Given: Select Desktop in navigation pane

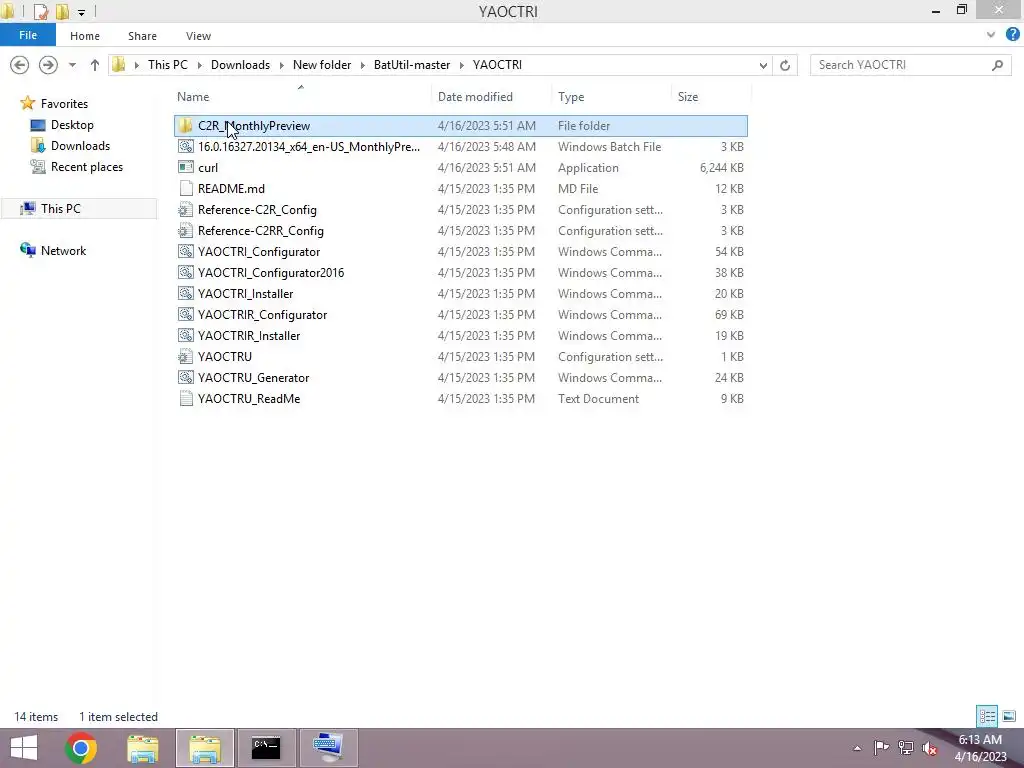Looking at the screenshot, I should [x=72, y=125].
